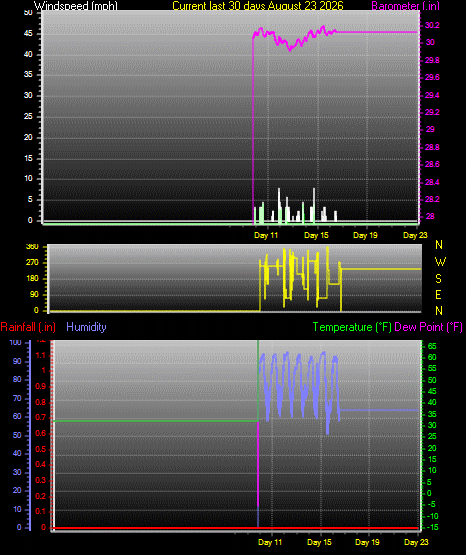Viewport: 466px width, 555px height.
Task: Click 'Day 15' label under windspeed chart
Action: click(316, 235)
